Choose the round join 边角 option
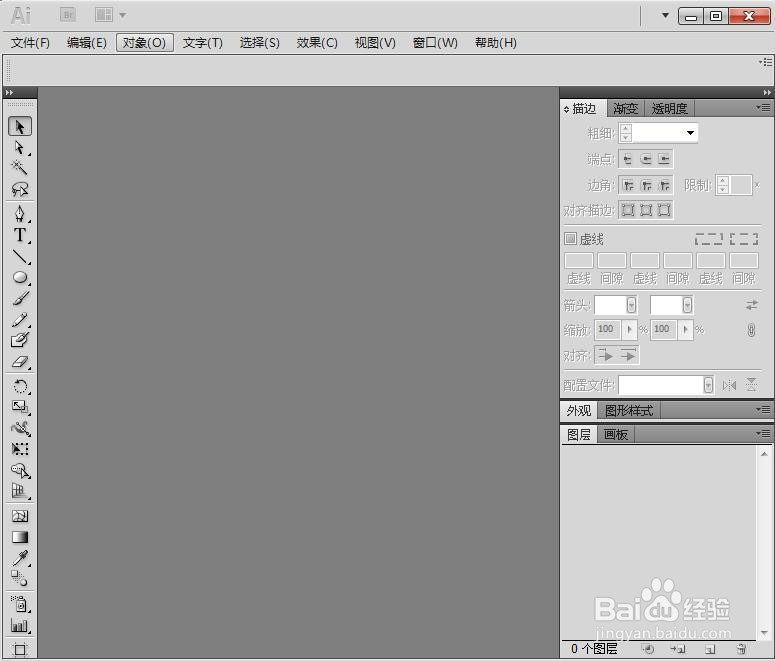 pyautogui.click(x=646, y=185)
